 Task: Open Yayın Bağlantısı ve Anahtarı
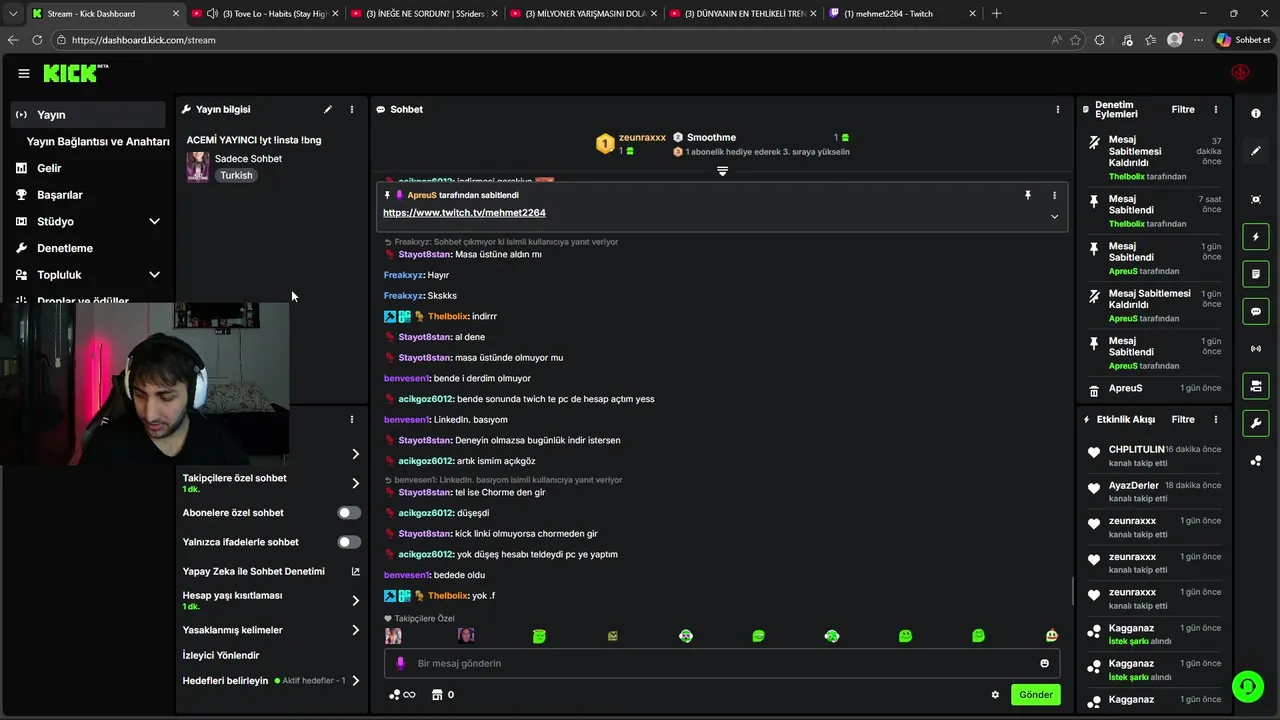tap(98, 141)
